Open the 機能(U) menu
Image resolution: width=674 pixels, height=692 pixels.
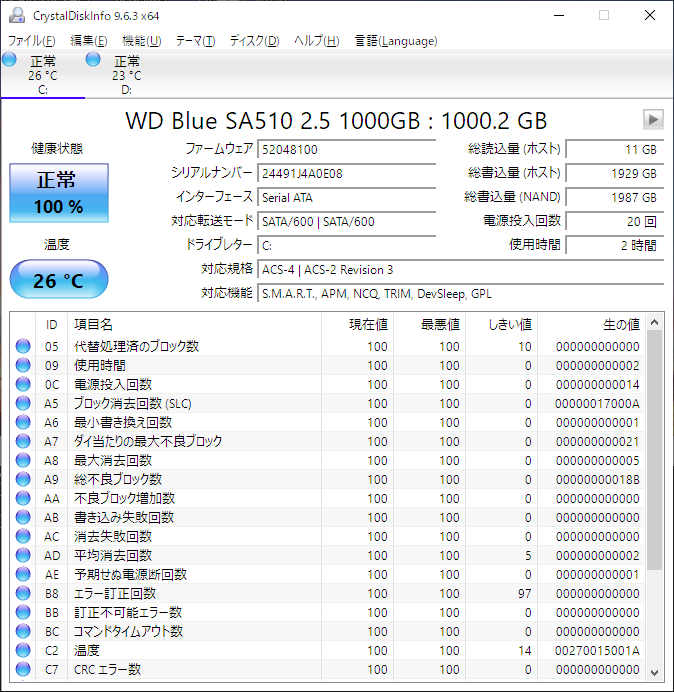[142, 41]
